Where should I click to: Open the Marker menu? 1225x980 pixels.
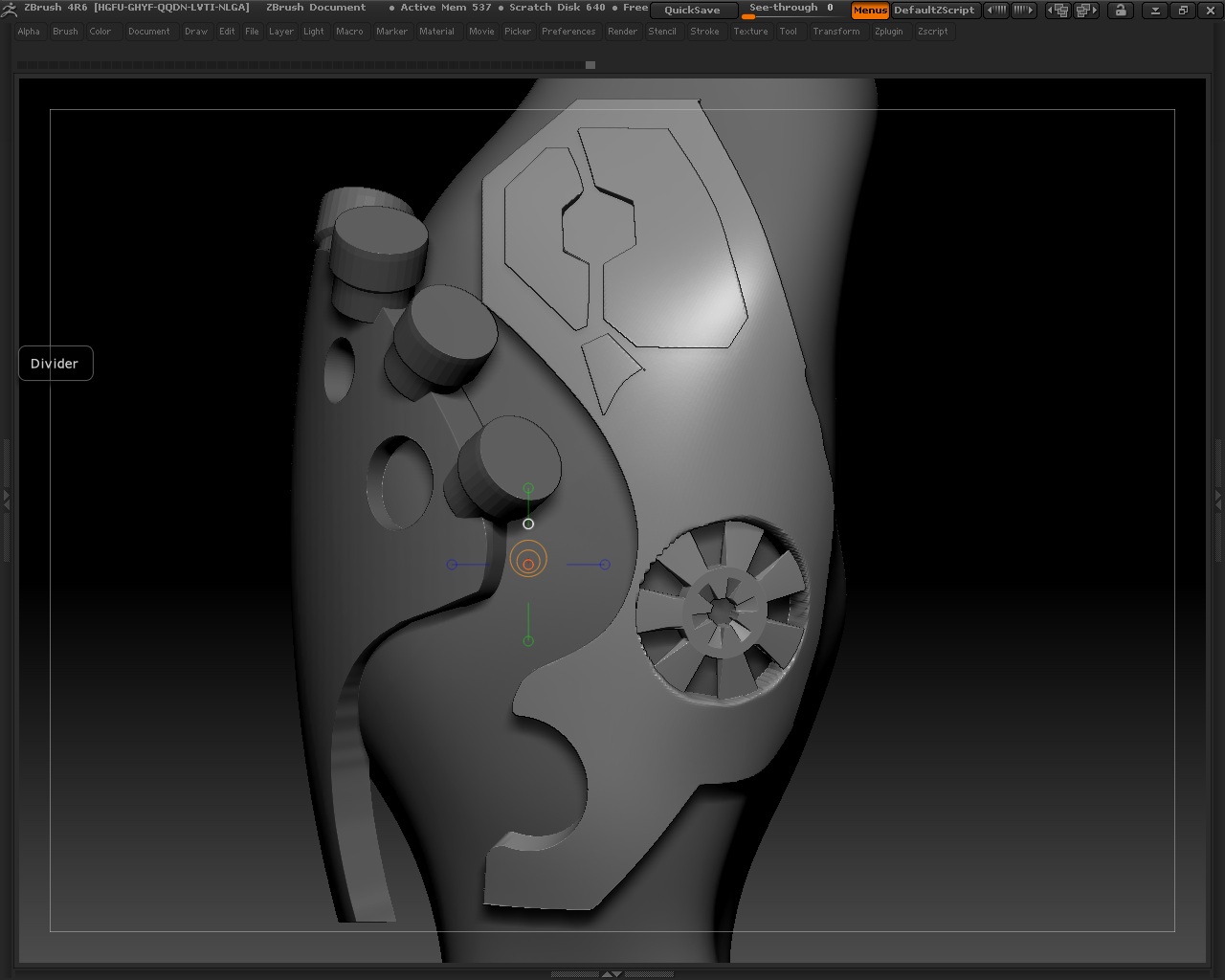391,32
